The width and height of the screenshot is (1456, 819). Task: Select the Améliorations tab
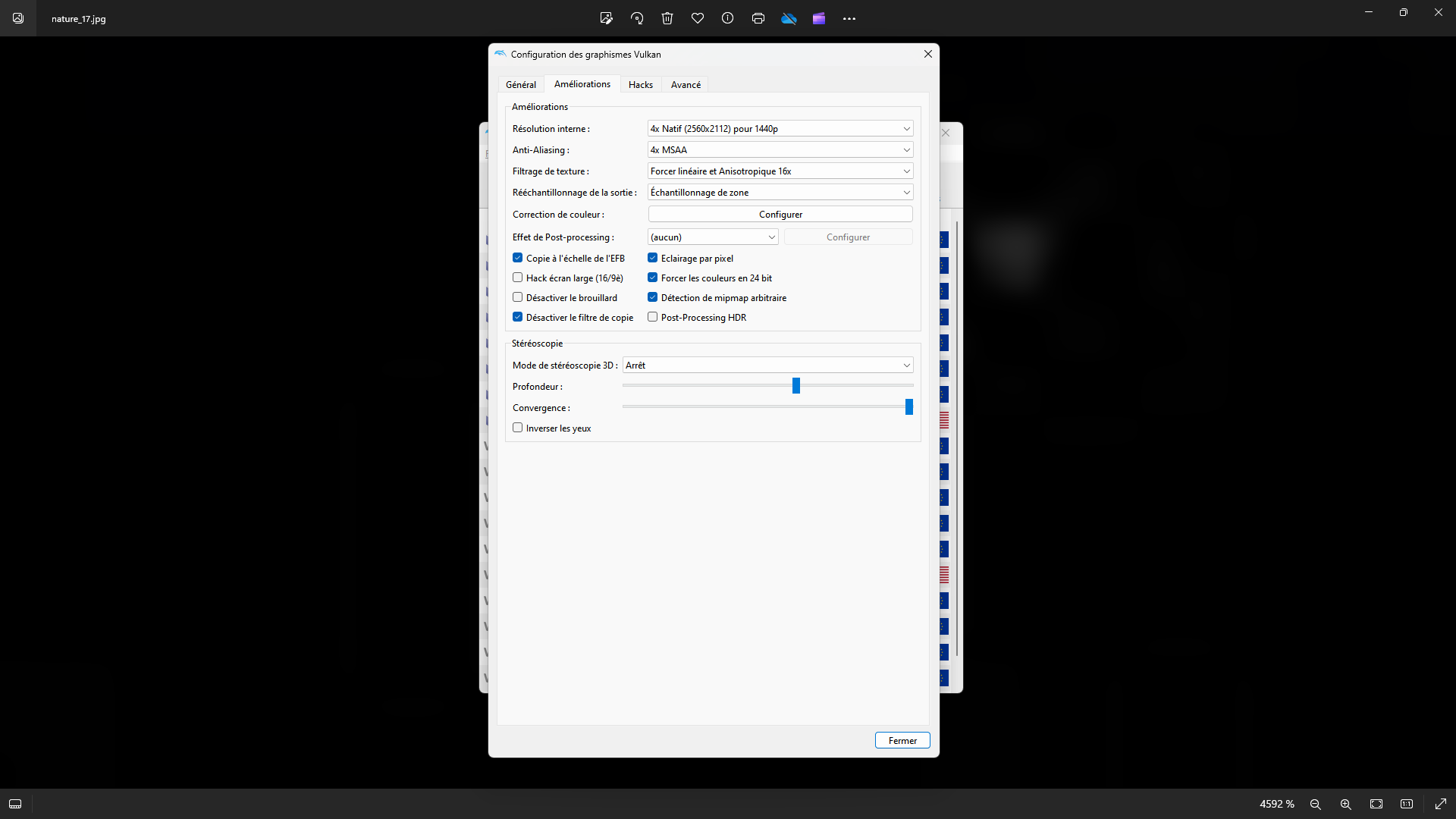[582, 84]
